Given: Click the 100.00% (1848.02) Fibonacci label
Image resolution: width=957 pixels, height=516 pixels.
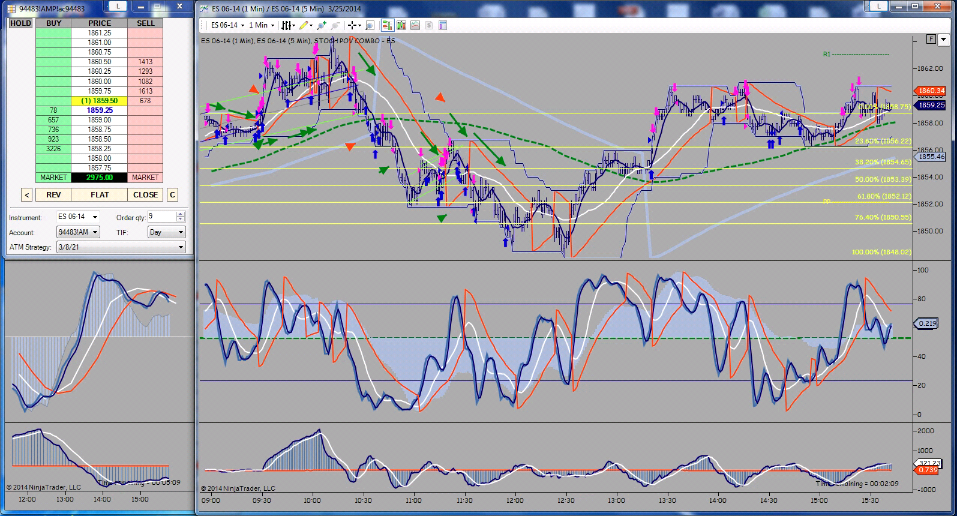Looking at the screenshot, I should coord(881,252).
